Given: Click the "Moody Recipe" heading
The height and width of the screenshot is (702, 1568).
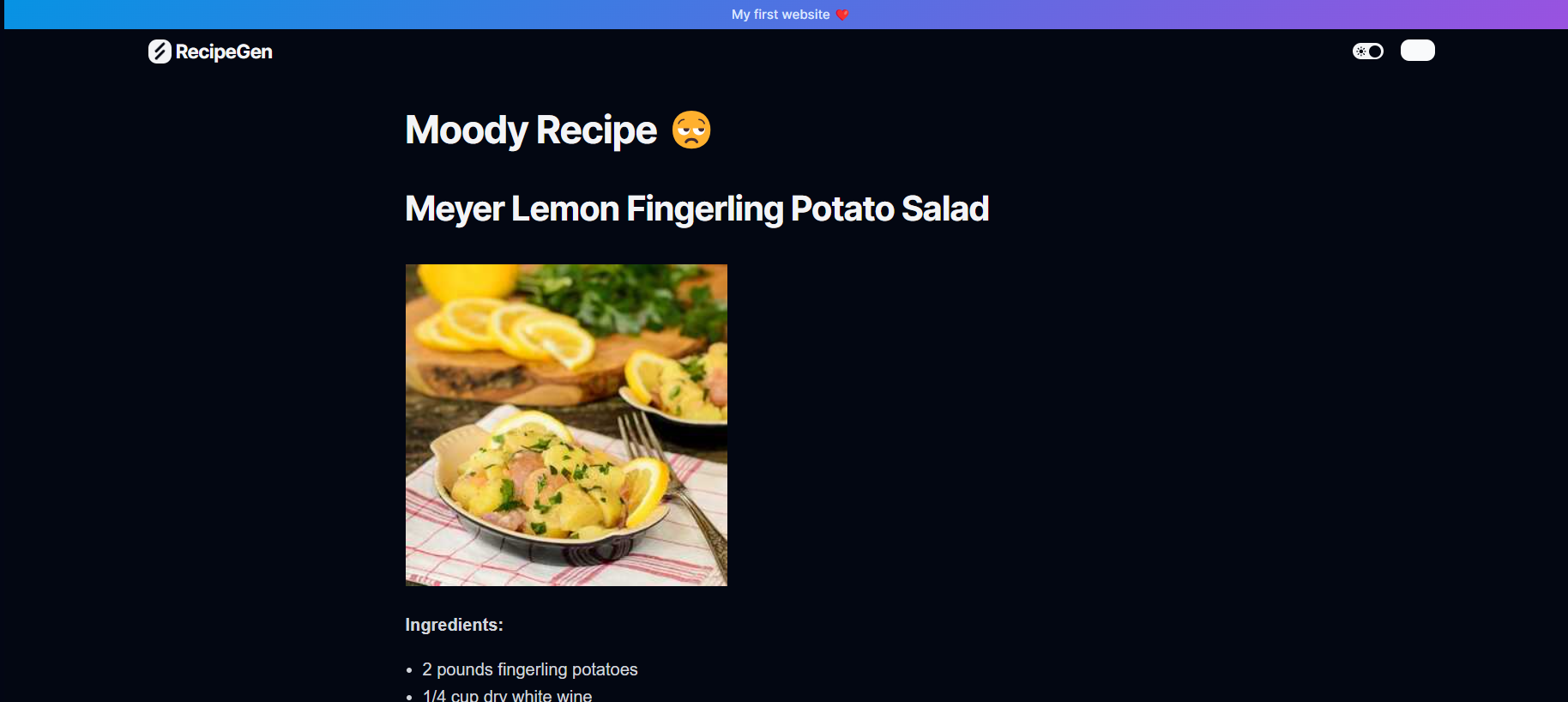Looking at the screenshot, I should click(531, 130).
